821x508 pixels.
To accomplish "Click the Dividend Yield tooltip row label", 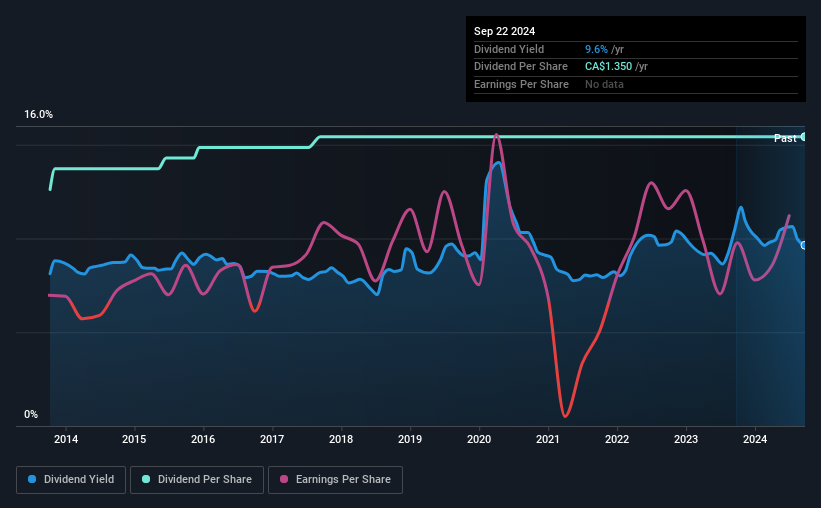I will click(509, 49).
